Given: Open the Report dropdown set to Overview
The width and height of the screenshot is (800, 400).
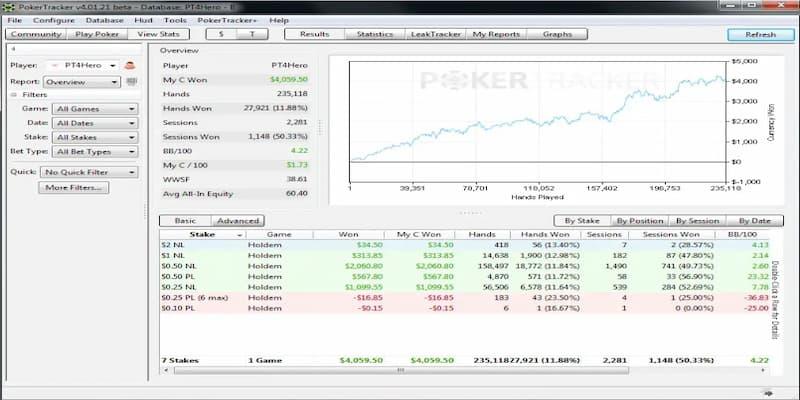Looking at the screenshot, I should [x=82, y=82].
